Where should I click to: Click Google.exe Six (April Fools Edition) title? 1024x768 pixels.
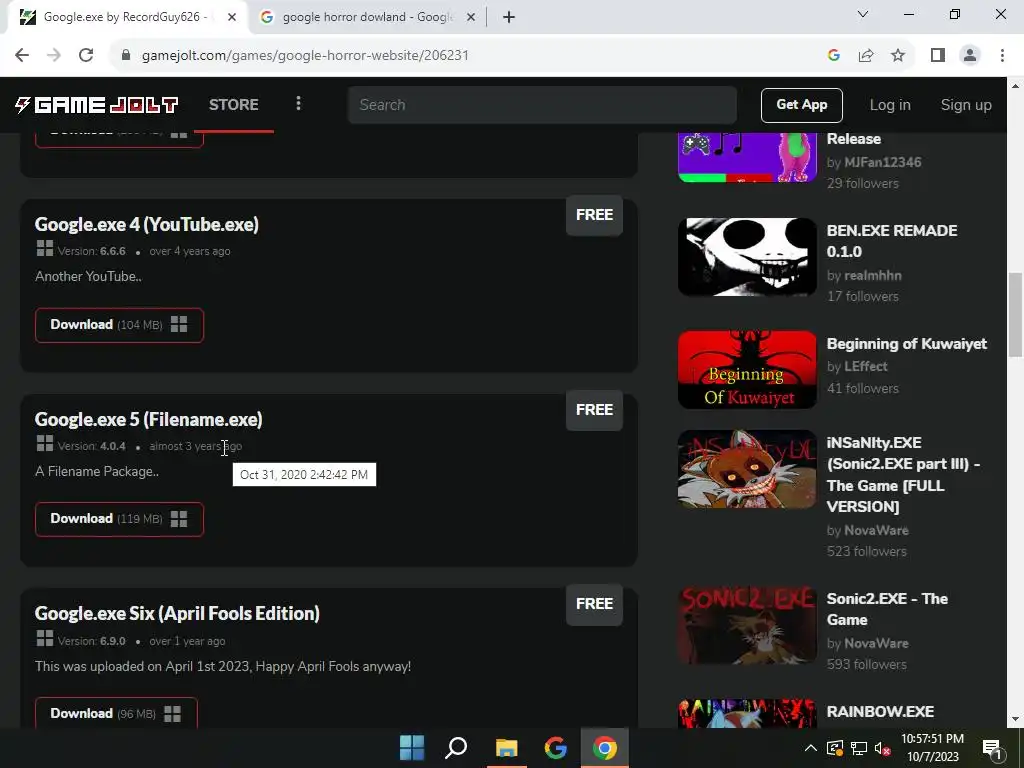[177, 614]
